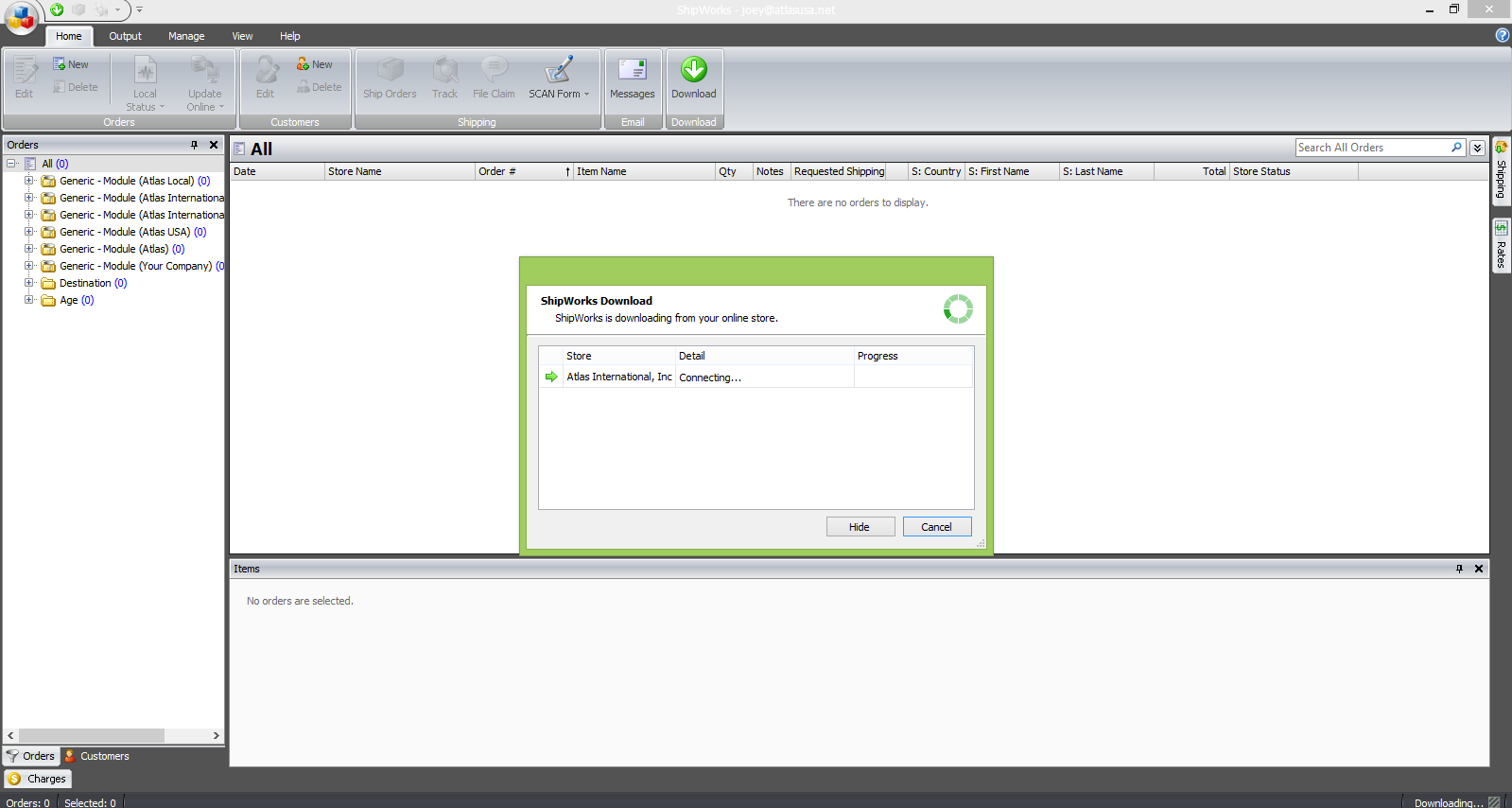This screenshot has height=808, width=1512.
Task: Switch to the View ribbon tab
Action: [x=242, y=36]
